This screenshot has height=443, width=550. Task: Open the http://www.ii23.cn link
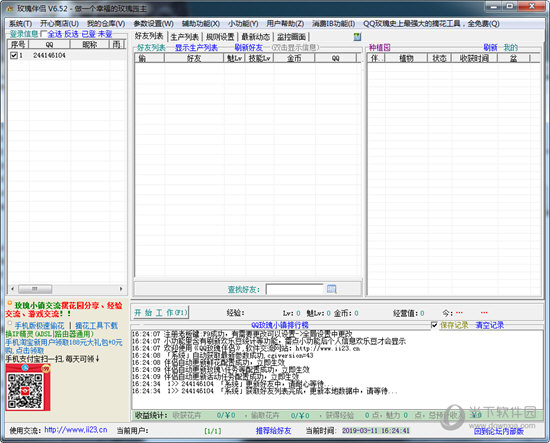(x=76, y=430)
